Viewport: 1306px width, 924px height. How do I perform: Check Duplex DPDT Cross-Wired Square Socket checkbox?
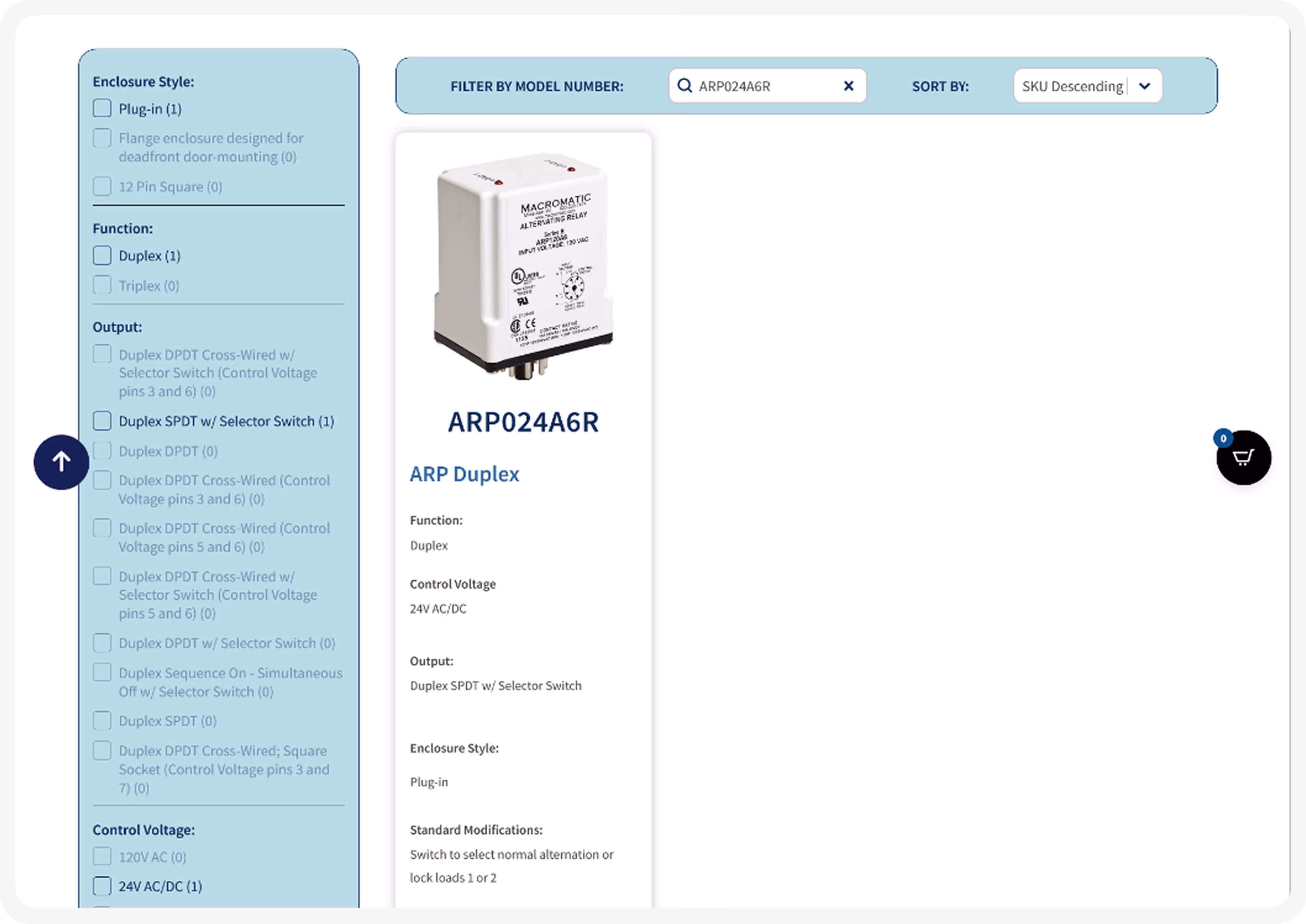pyautogui.click(x=102, y=750)
